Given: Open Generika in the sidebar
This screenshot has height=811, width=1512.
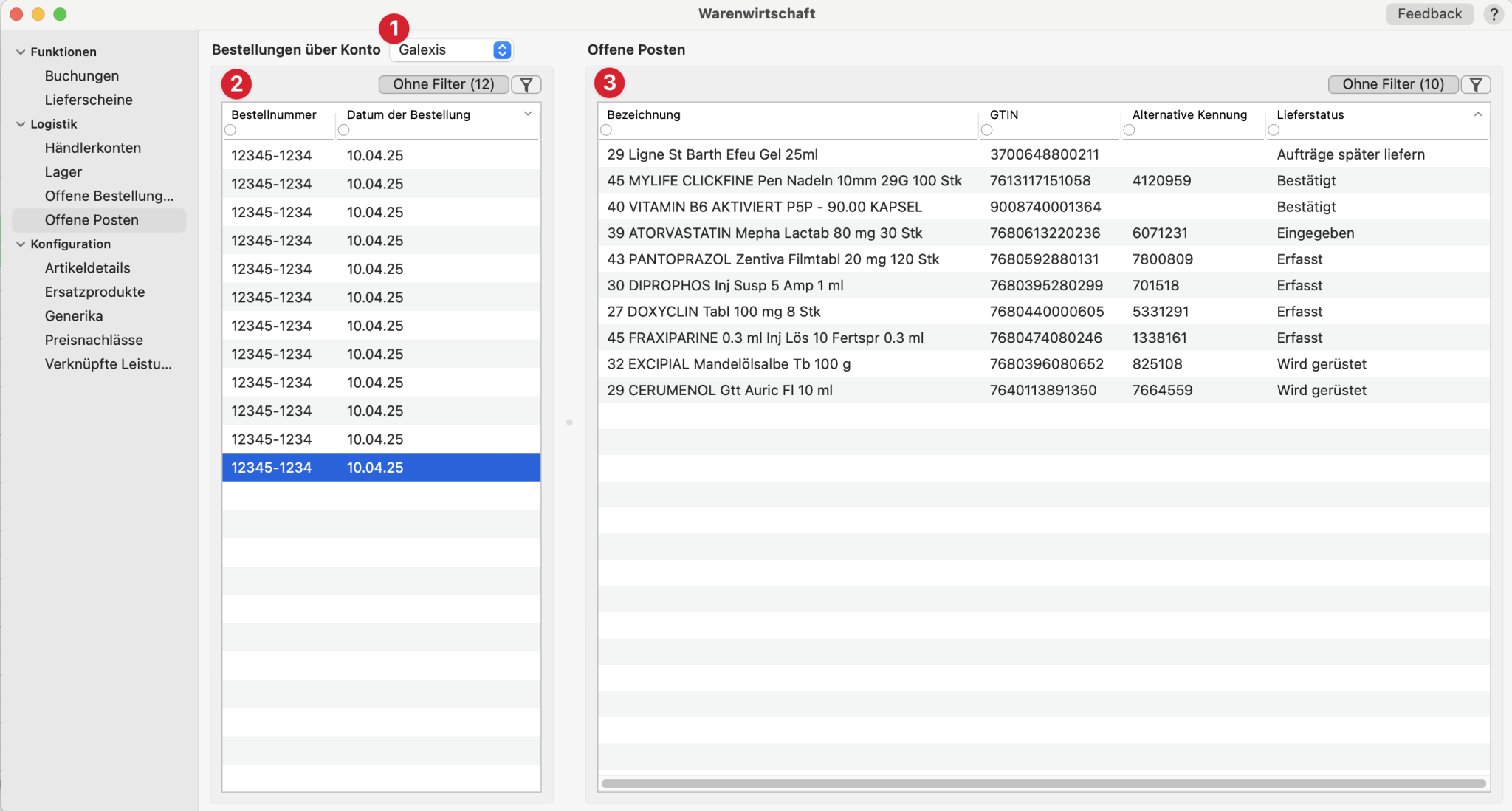Looking at the screenshot, I should tap(74, 316).
